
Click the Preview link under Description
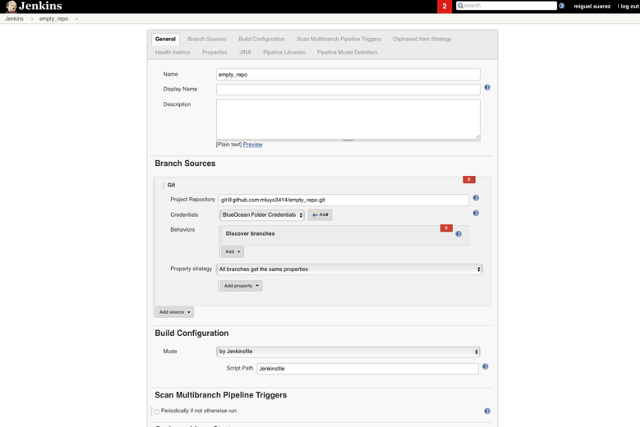253,144
